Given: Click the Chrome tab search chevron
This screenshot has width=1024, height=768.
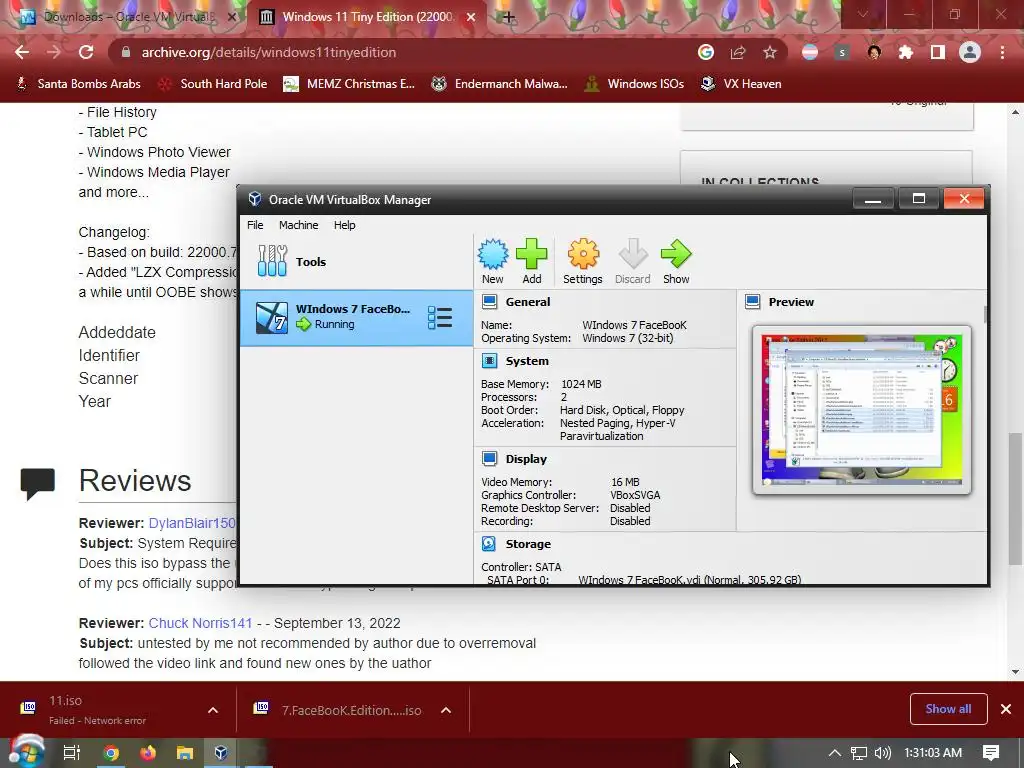Looking at the screenshot, I should [863, 14].
